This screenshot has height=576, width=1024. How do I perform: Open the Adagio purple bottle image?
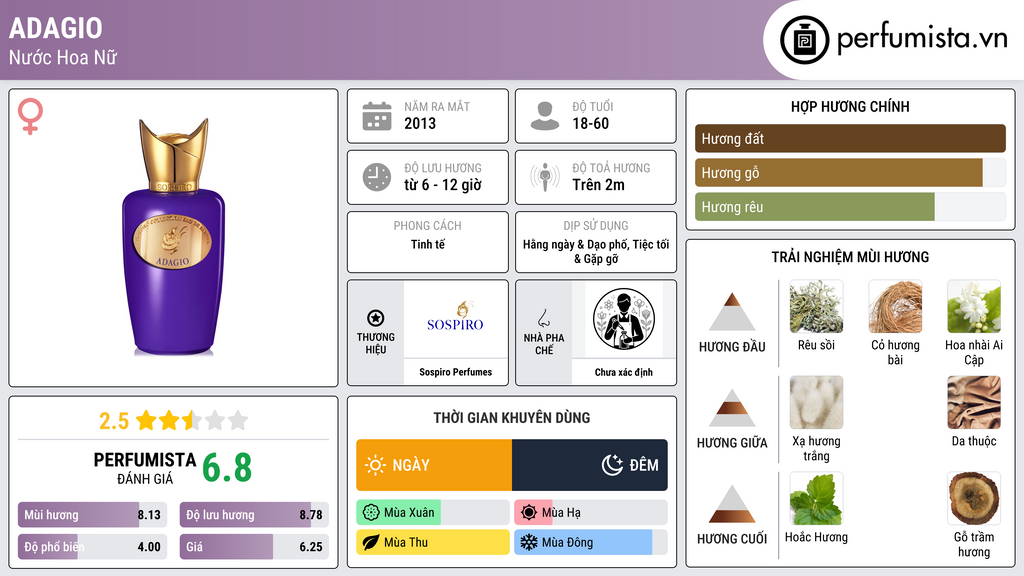click(x=174, y=236)
